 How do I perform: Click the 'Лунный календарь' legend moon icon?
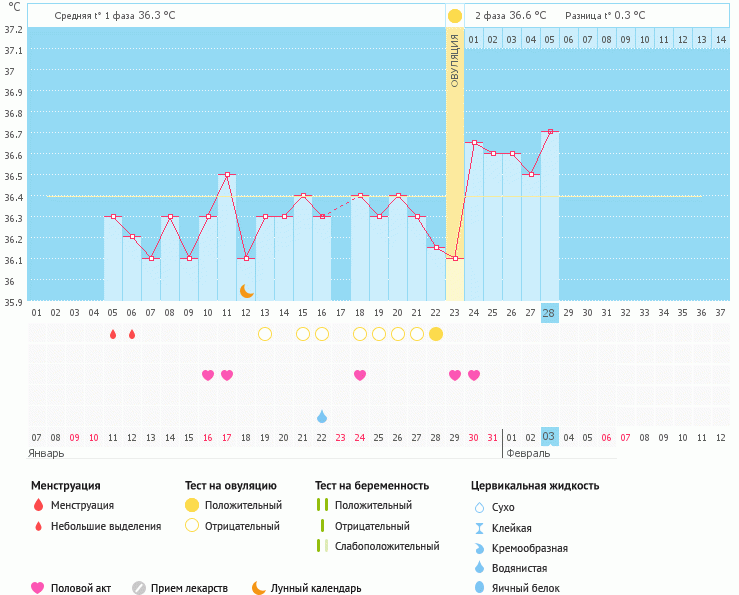pos(259,588)
